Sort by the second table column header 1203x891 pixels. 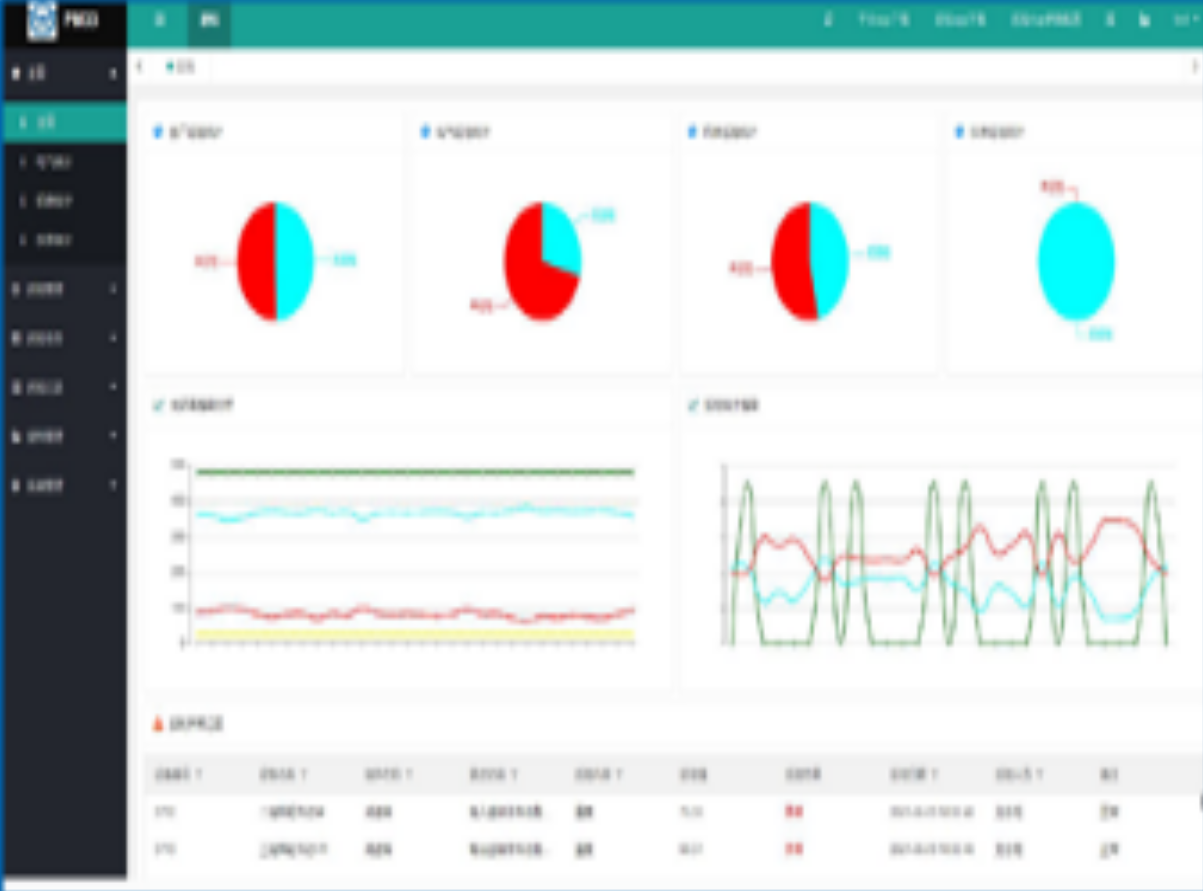coord(283,774)
